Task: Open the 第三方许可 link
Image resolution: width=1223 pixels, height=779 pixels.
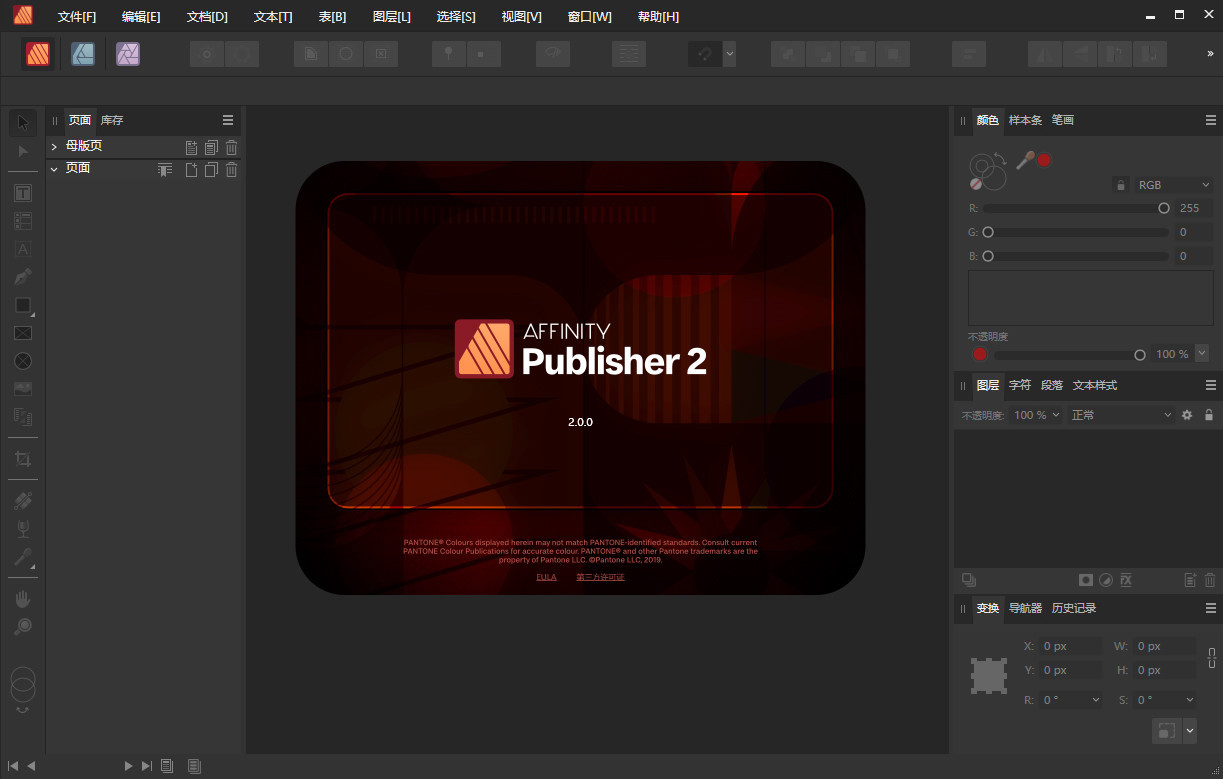Action: 600,576
